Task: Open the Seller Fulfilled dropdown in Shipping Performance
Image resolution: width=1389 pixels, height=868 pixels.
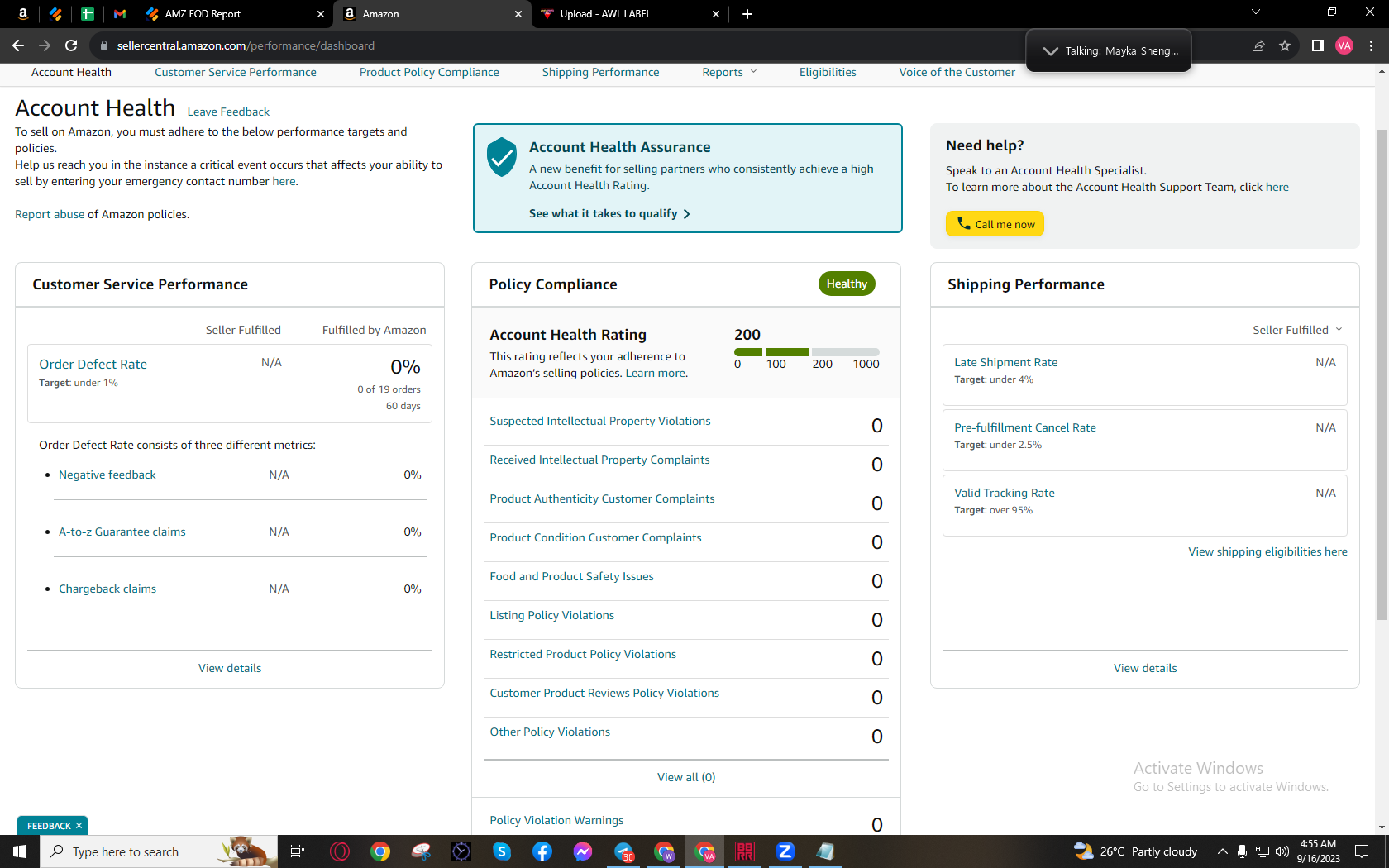Action: pos(1297,330)
